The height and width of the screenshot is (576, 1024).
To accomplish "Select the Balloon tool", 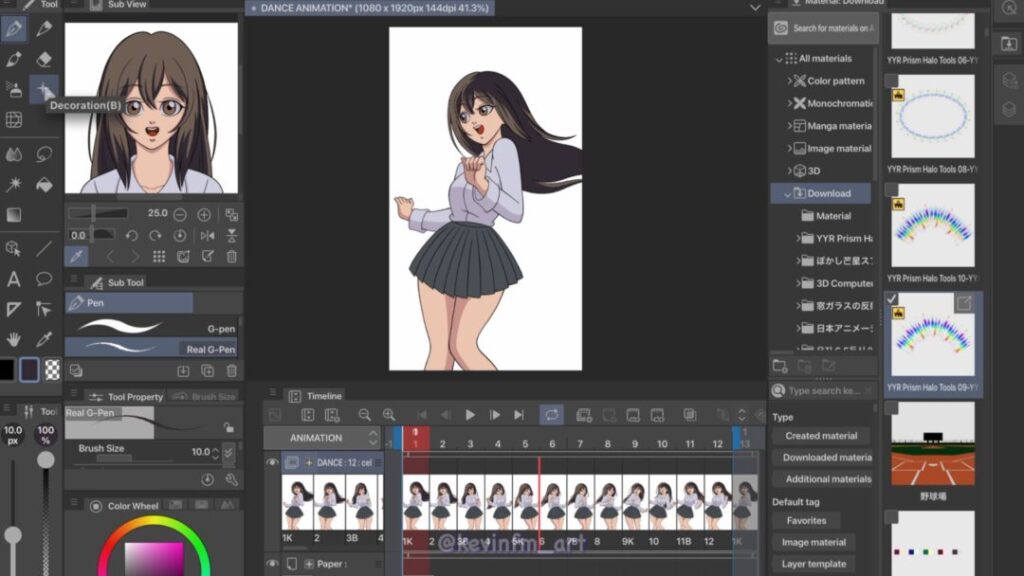I will click(44, 279).
